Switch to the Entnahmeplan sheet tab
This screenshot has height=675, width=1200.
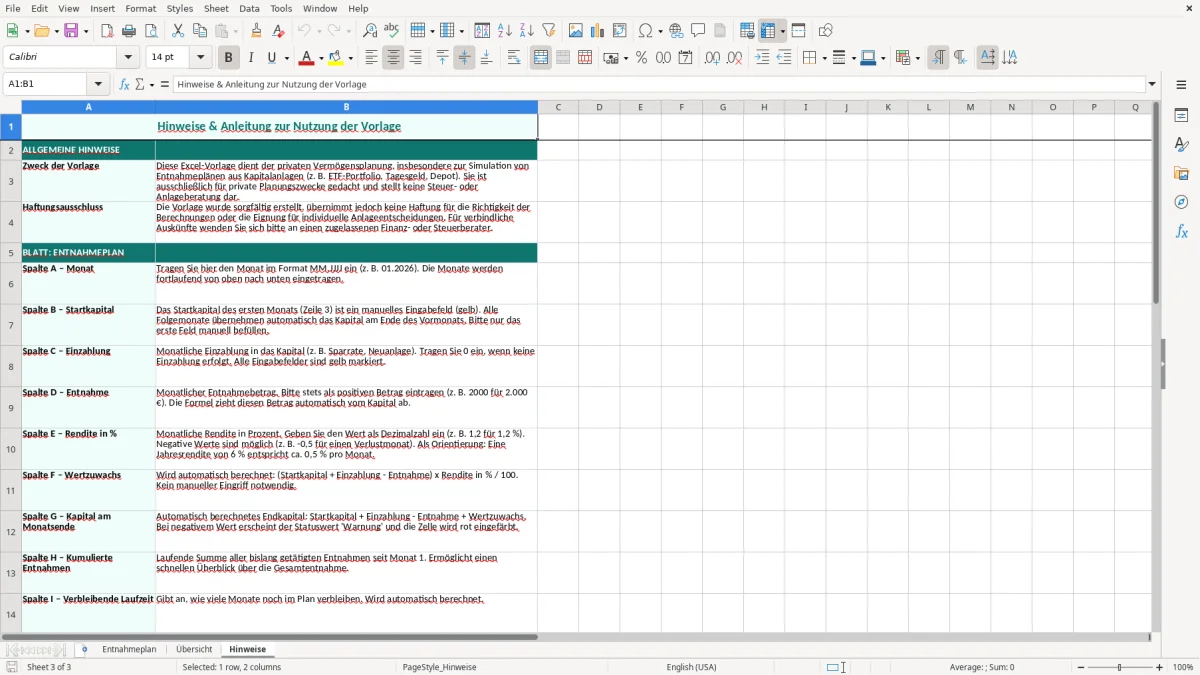pyautogui.click(x=129, y=649)
